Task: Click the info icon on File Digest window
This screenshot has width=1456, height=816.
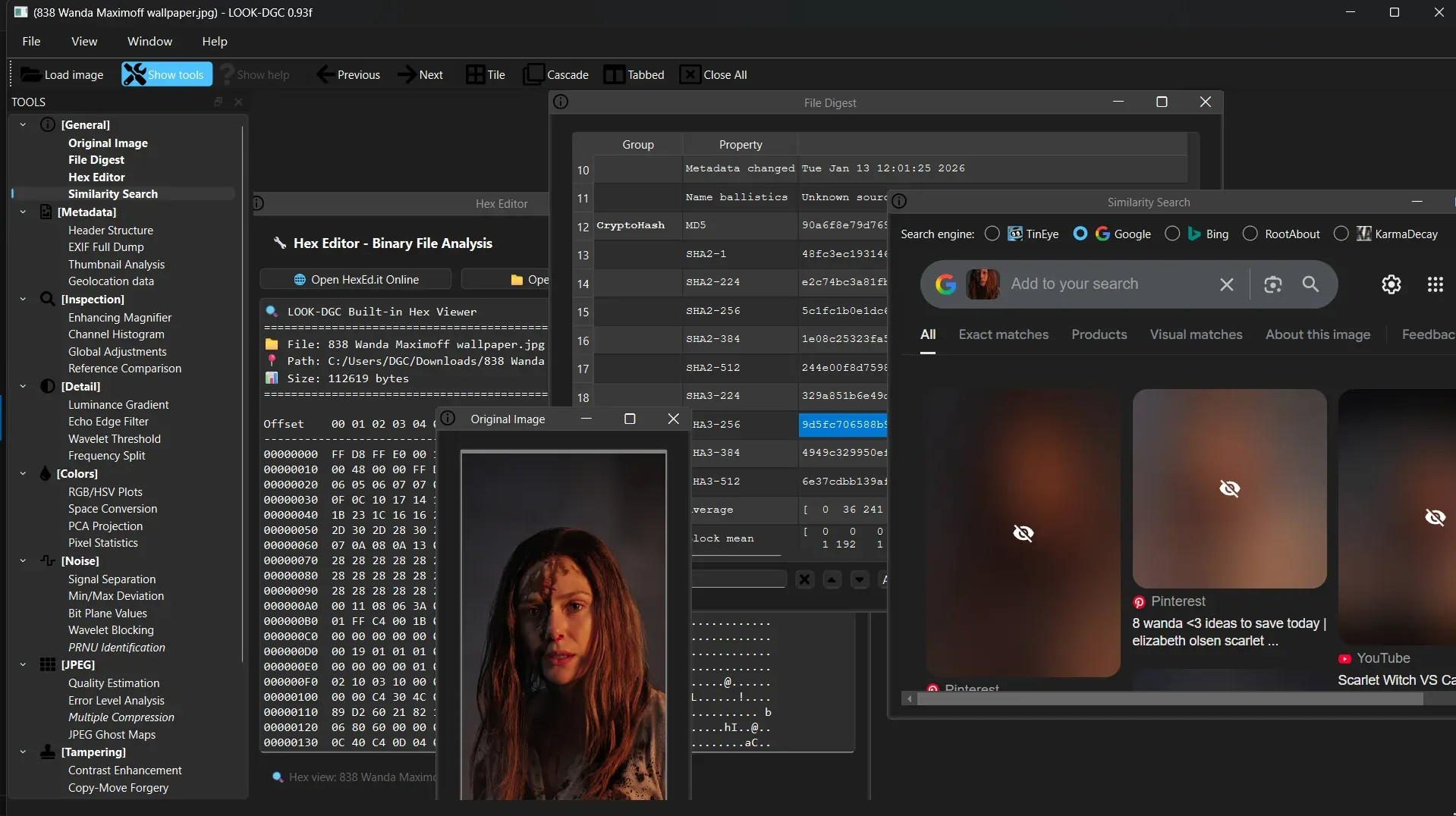Action: [x=561, y=102]
